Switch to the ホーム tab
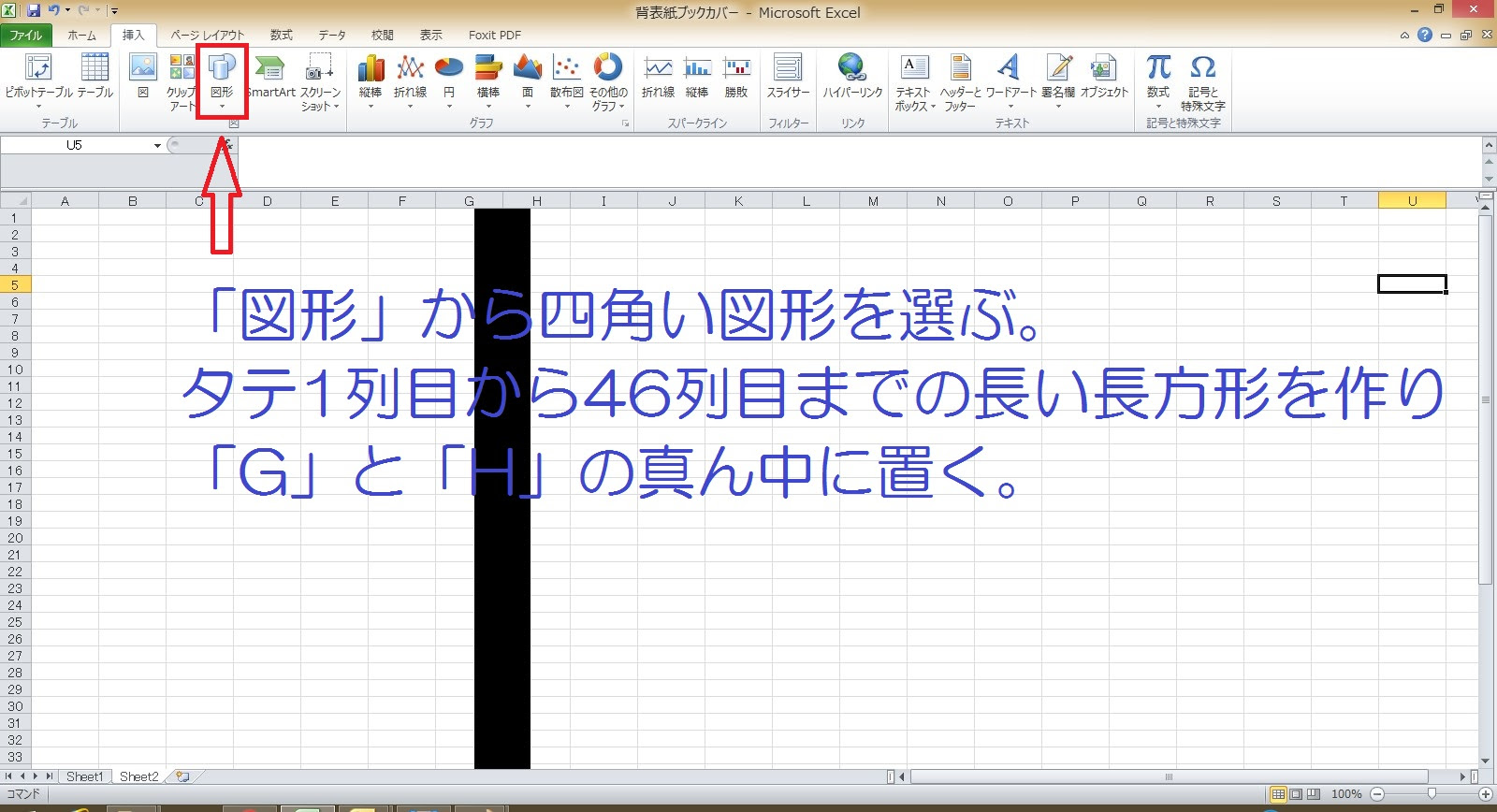 tap(81, 36)
